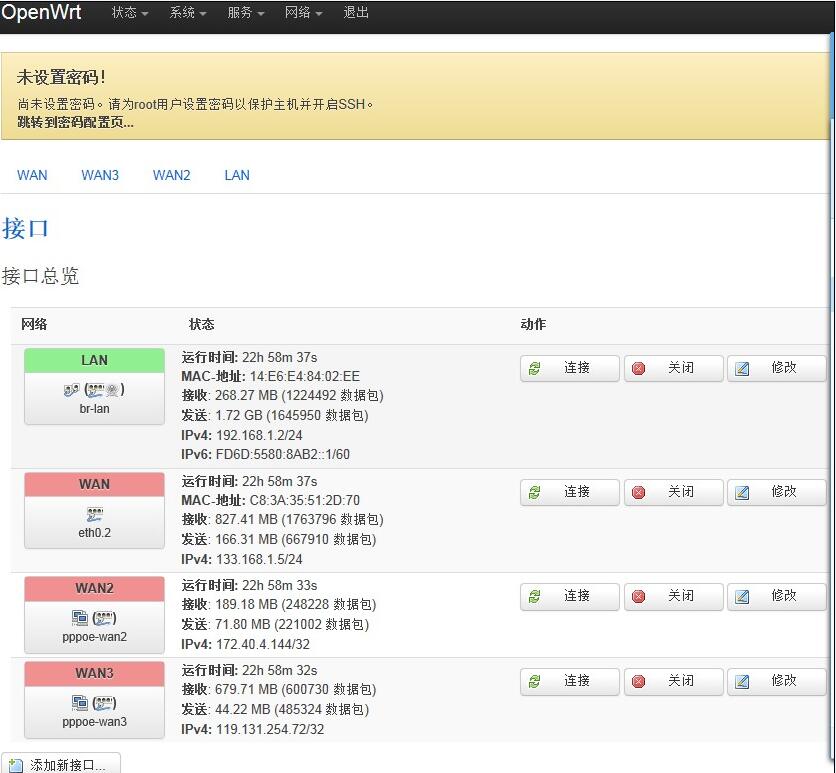The height and width of the screenshot is (773, 836).
Task: Click 退出 to log out
Action: point(356,13)
